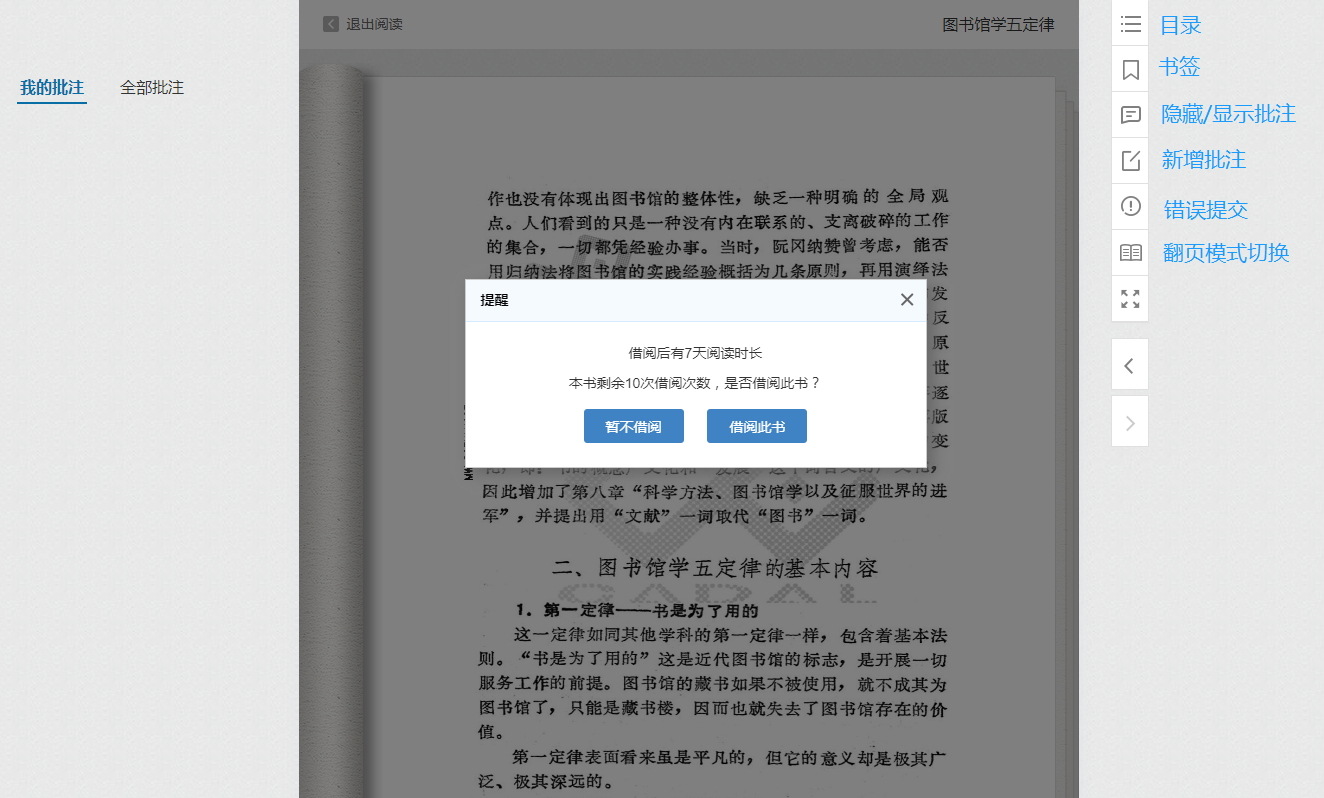Click the 新增批注 add annotation icon
1324x798 pixels.
pos(1130,160)
